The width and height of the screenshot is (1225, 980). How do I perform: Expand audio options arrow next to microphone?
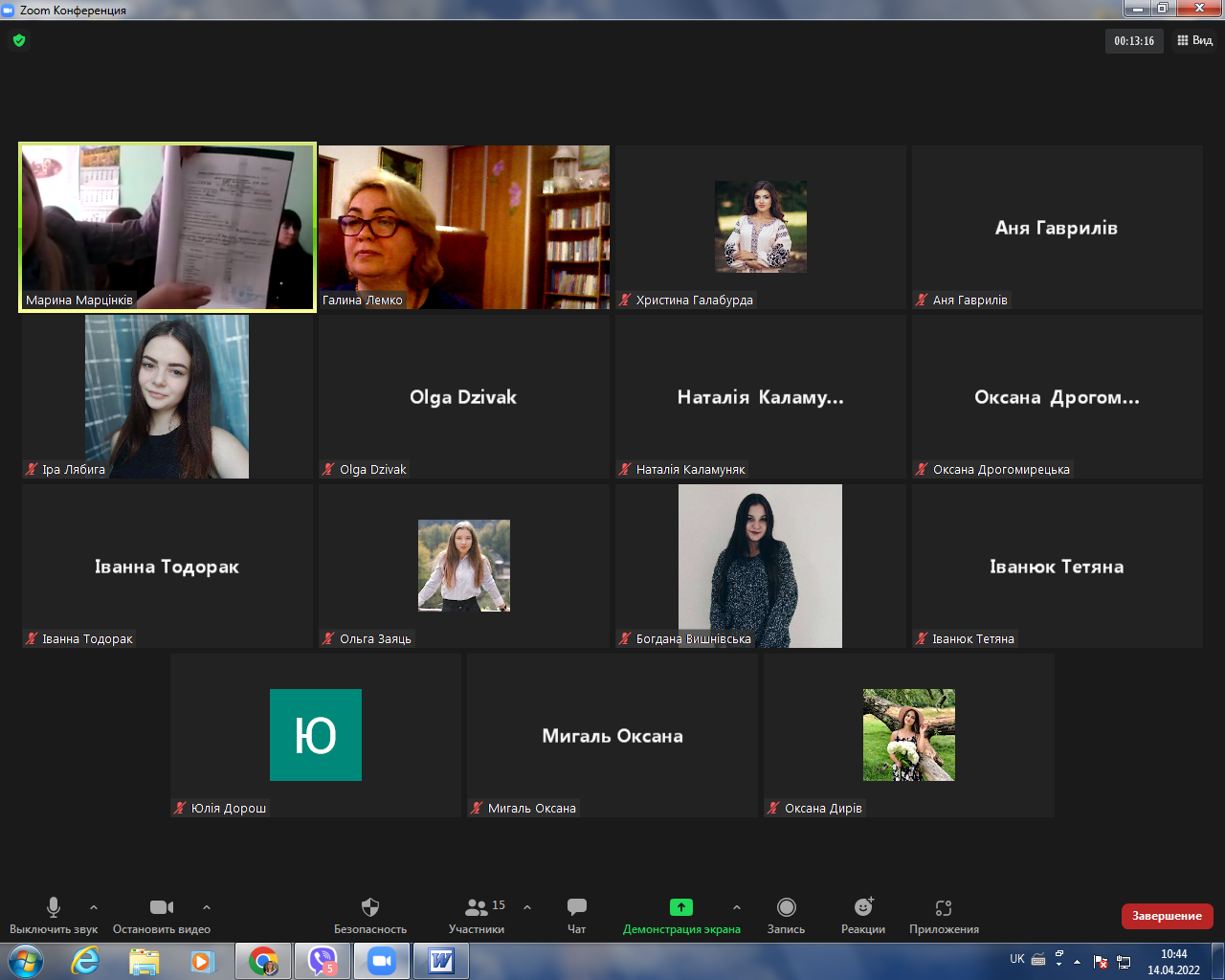coord(94,907)
